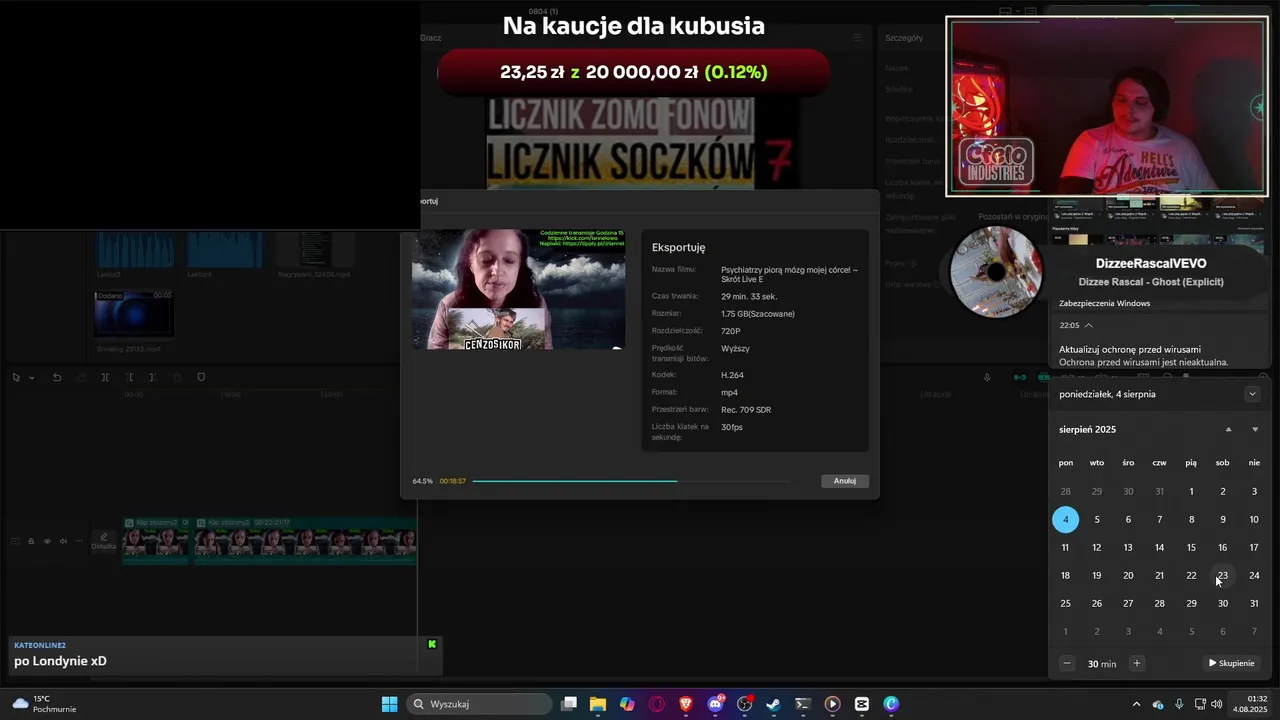Screen dimensions: 1280x720
Task: Open OBS Studio from the taskbar
Action: click(x=745, y=704)
